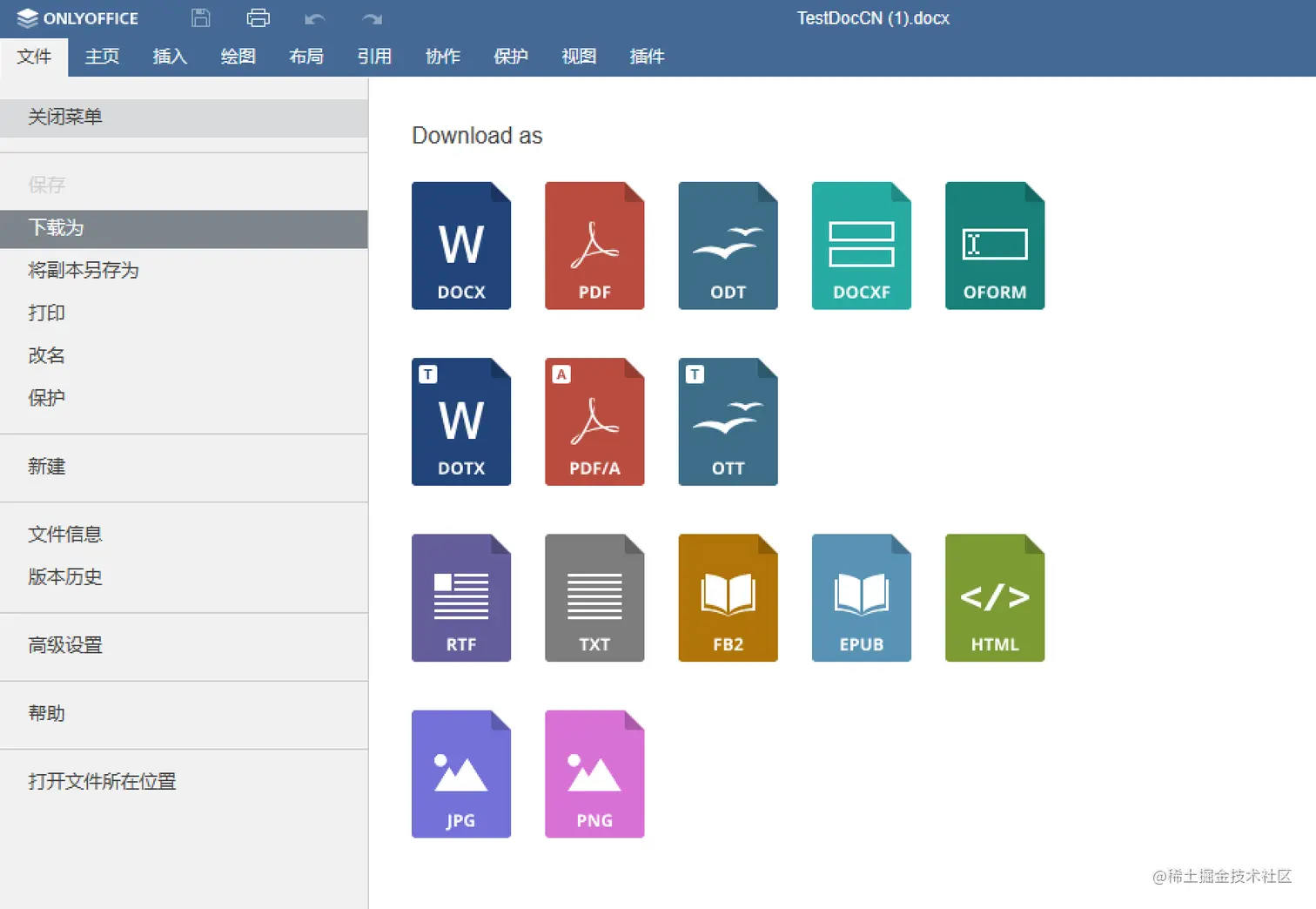This screenshot has width=1316, height=909.
Task: Select 下载为 in the side menu
Action: (x=184, y=229)
